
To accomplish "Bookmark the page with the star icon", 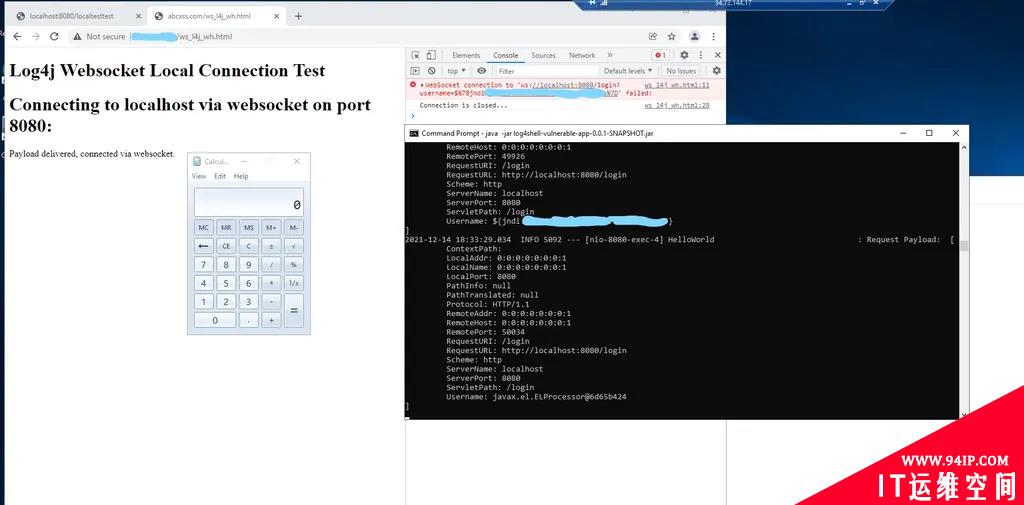I will 671,37.
